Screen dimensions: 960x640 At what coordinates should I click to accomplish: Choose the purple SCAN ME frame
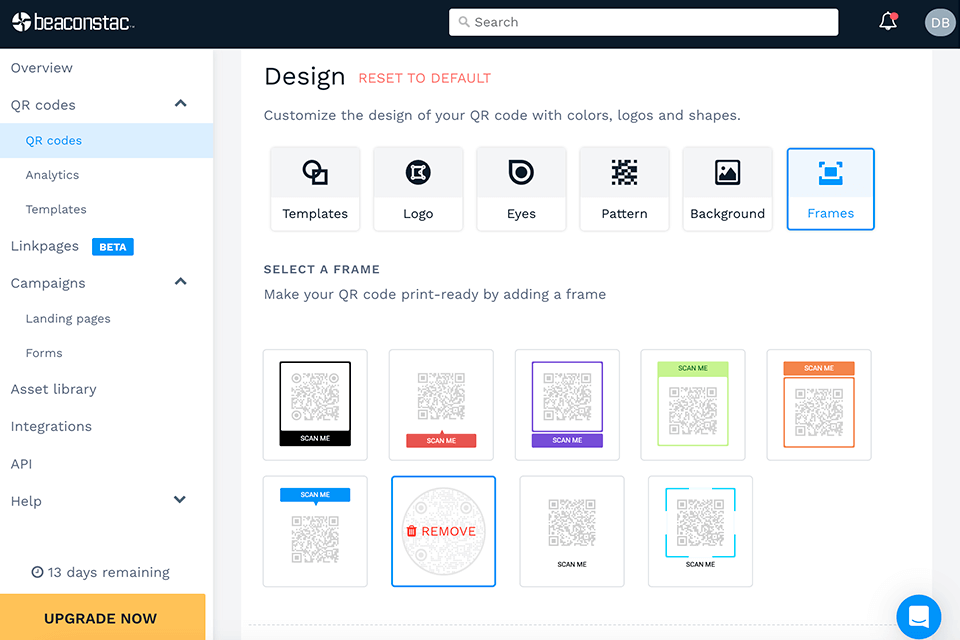coord(568,405)
